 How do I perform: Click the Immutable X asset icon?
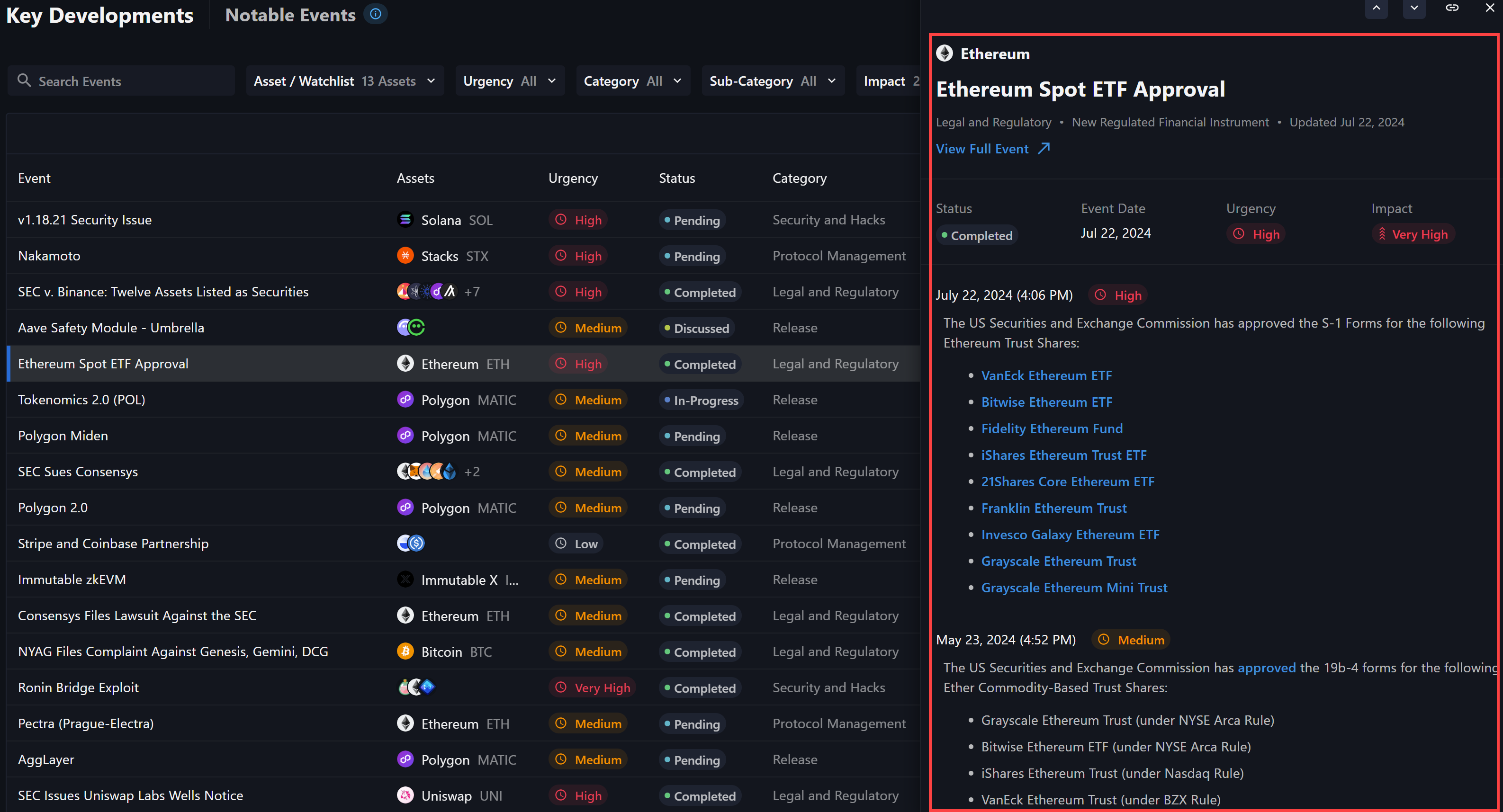(405, 579)
